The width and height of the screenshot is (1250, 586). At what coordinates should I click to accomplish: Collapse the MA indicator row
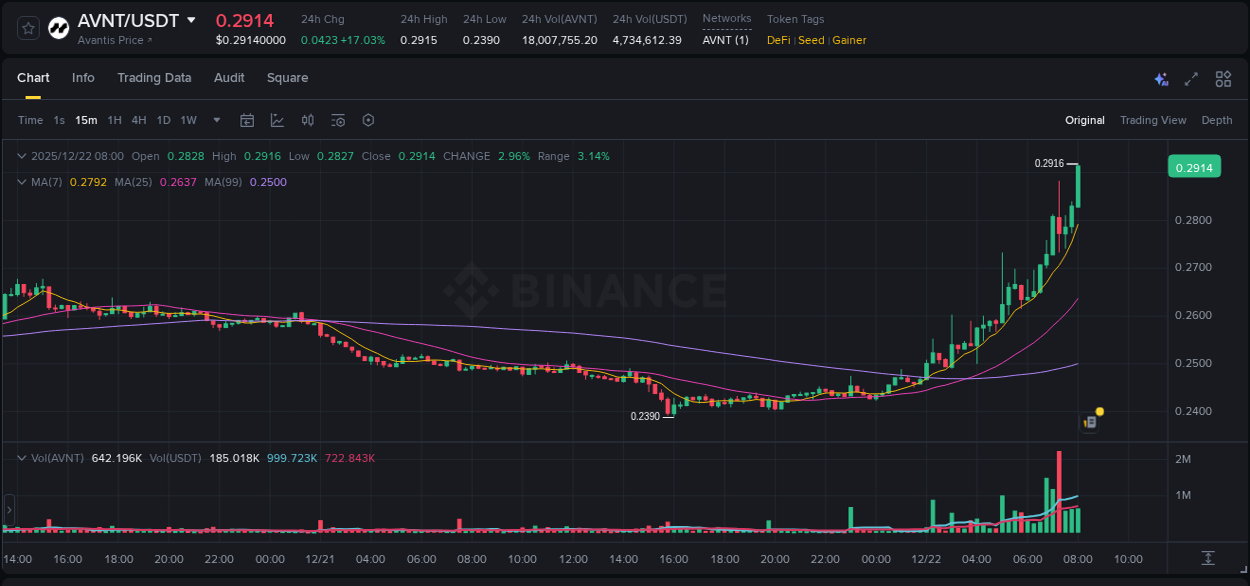(x=20, y=181)
